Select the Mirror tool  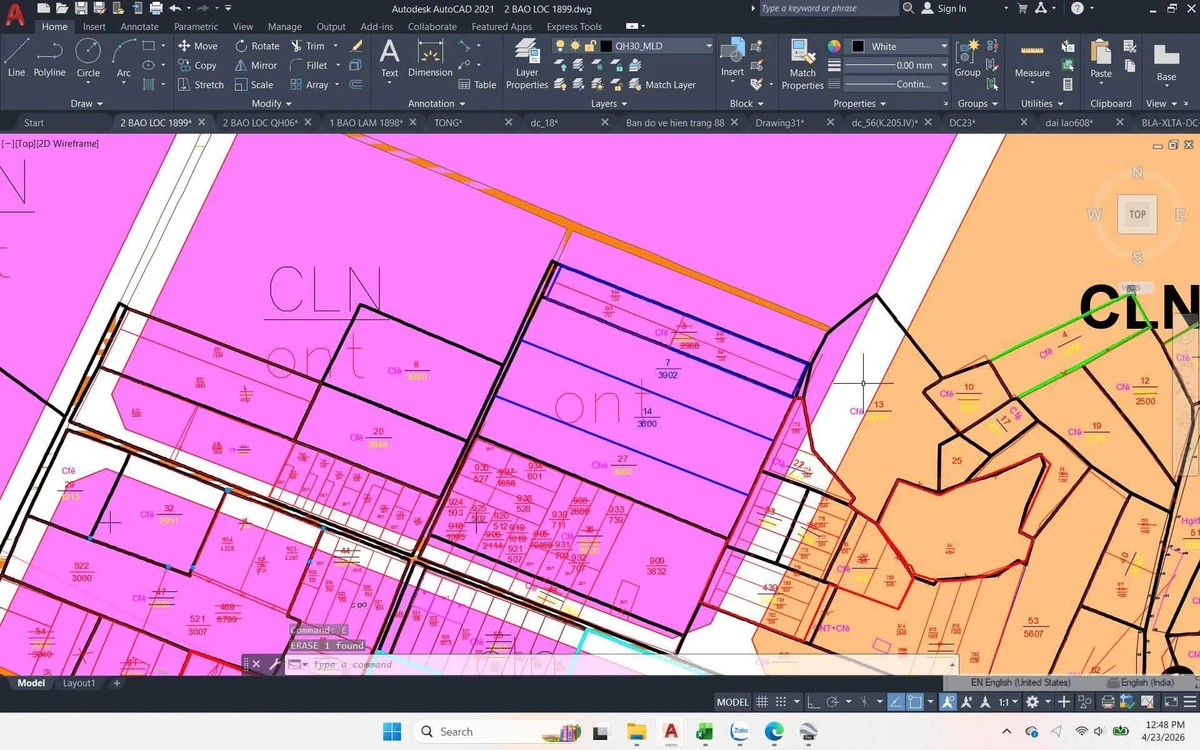click(256, 65)
